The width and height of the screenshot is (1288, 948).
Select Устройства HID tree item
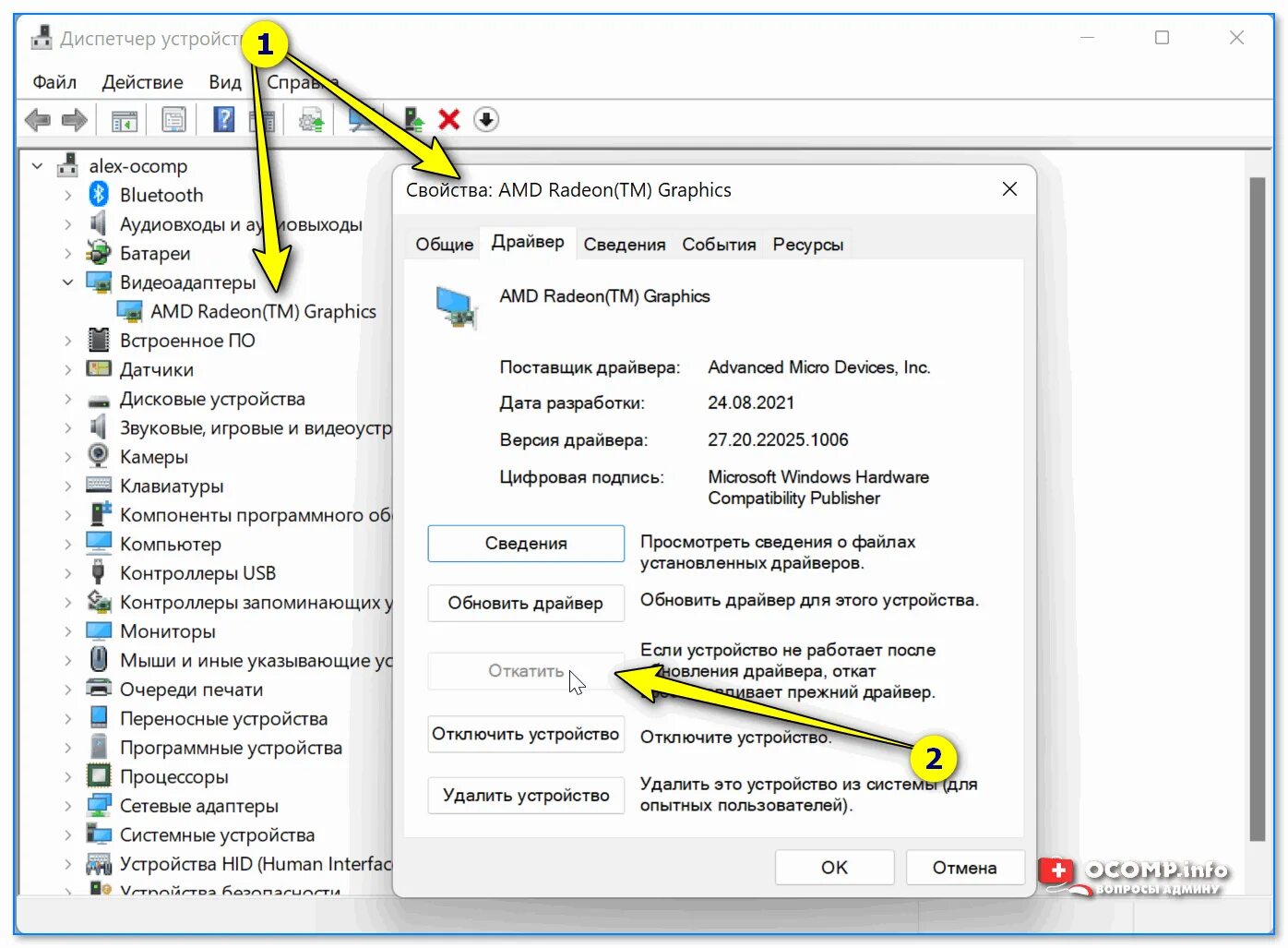pos(256,864)
